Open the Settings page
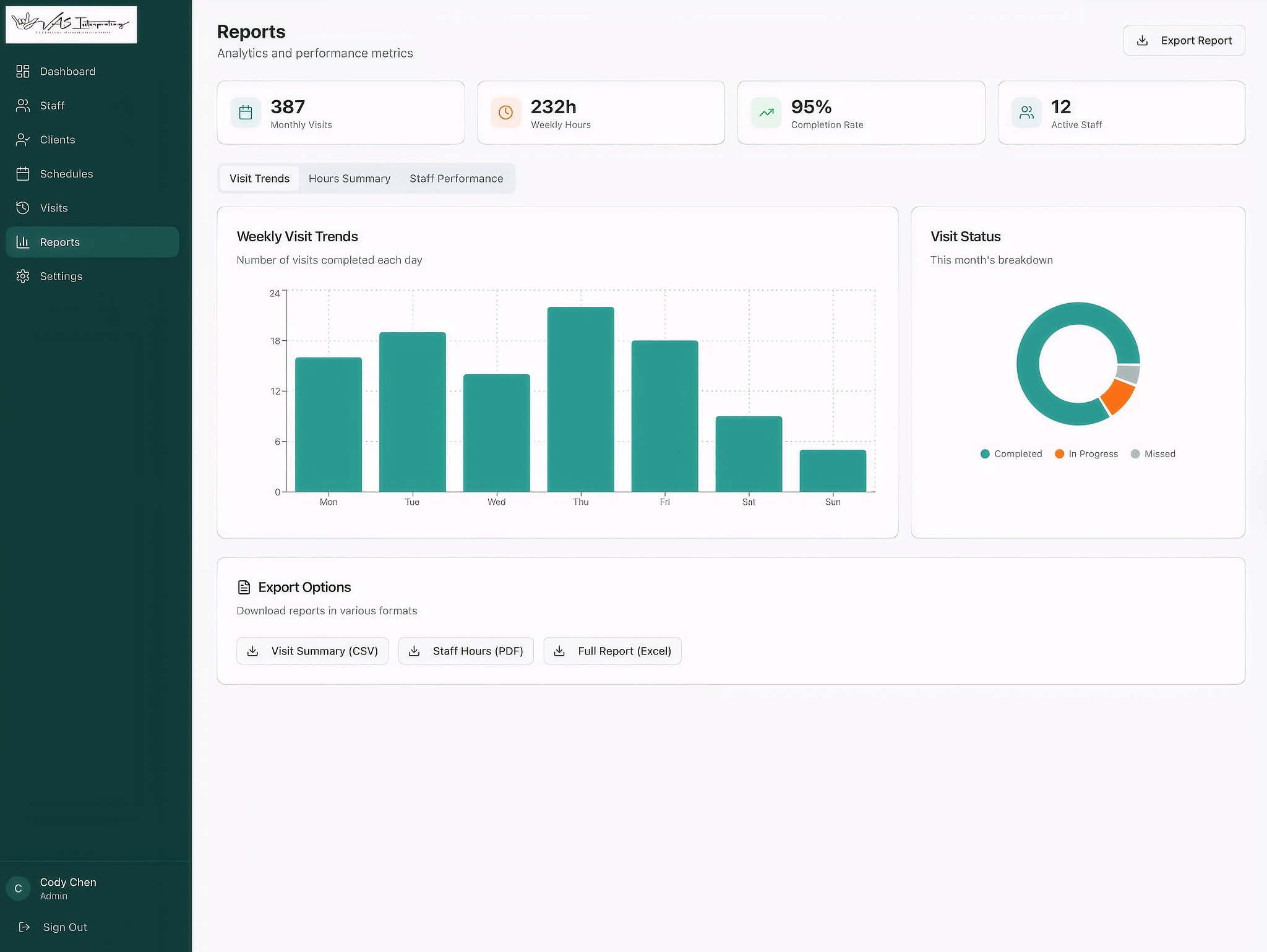The height and width of the screenshot is (952, 1267). tap(92, 277)
